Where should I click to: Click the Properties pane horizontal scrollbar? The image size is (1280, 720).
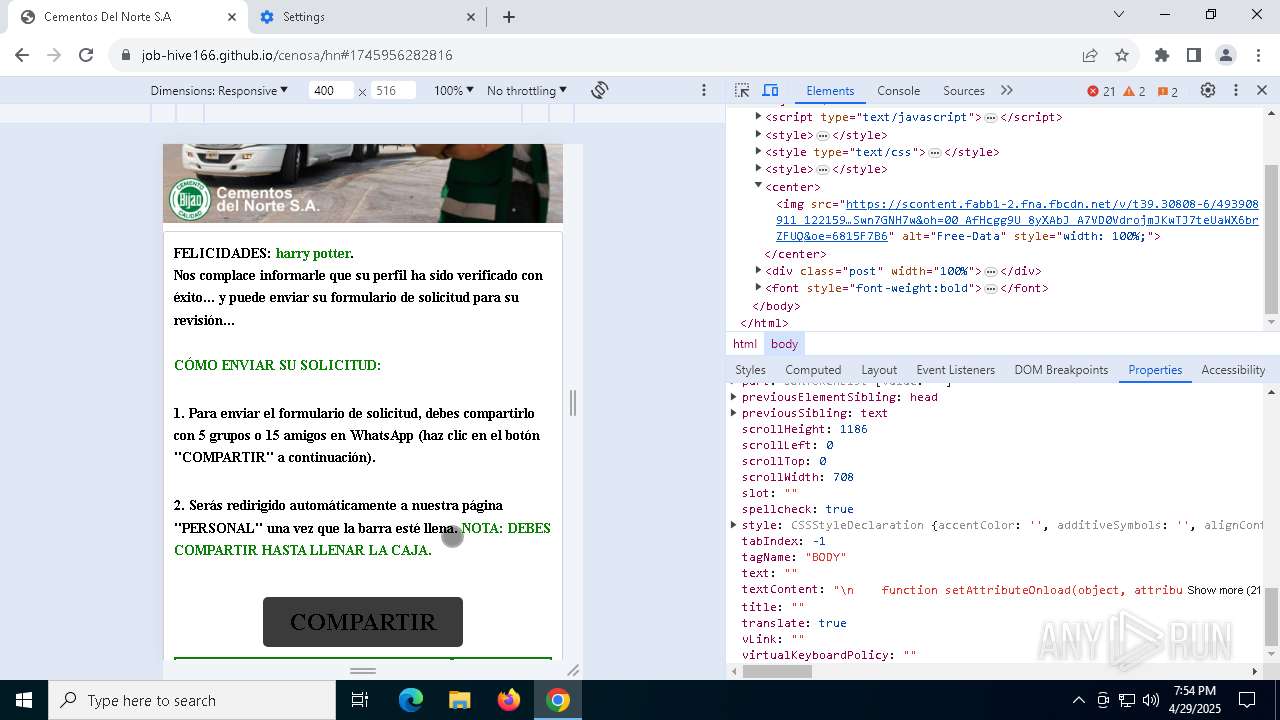777,672
